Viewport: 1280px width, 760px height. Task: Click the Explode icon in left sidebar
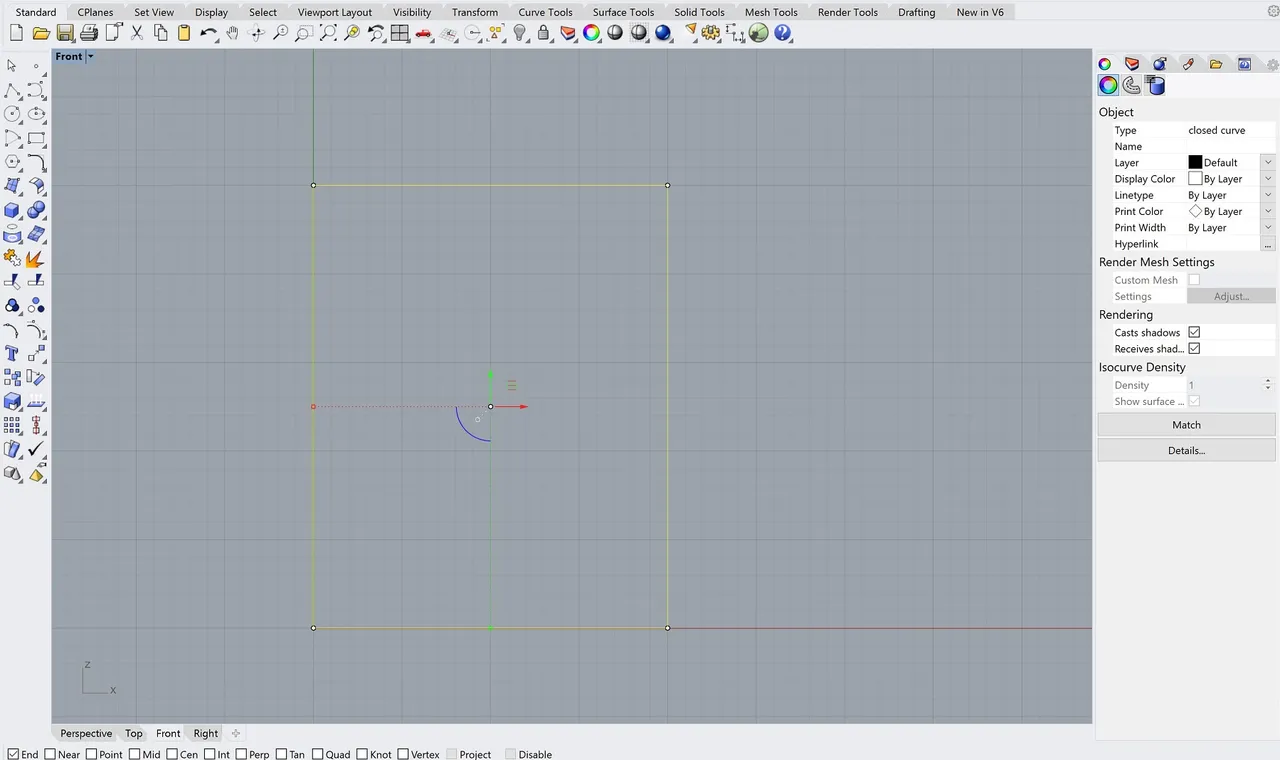tap(36, 258)
